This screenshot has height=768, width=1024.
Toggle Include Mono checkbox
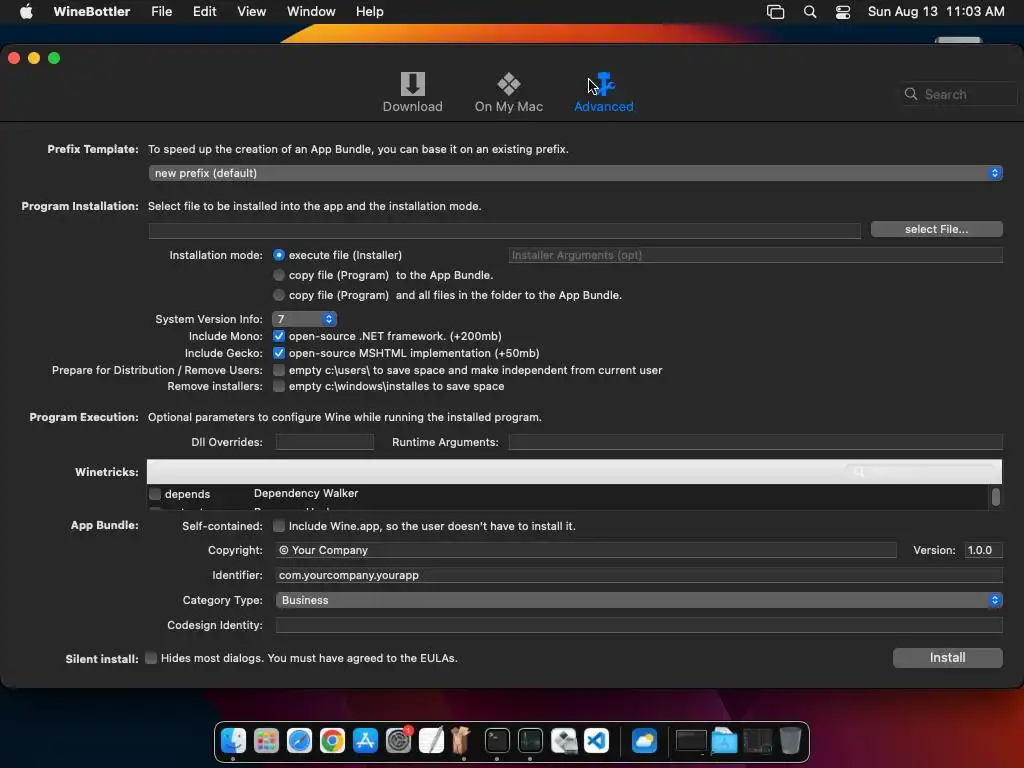pos(279,336)
